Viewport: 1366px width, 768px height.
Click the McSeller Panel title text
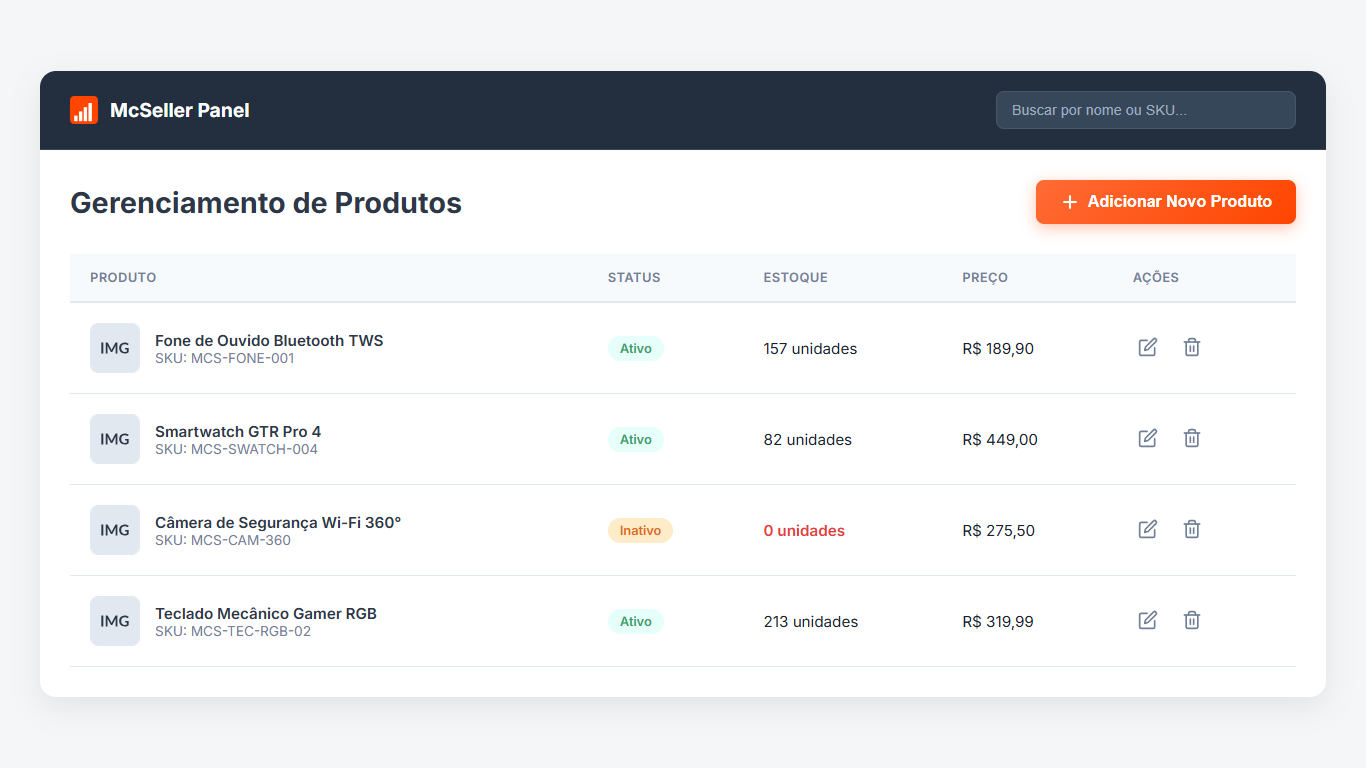coord(180,110)
